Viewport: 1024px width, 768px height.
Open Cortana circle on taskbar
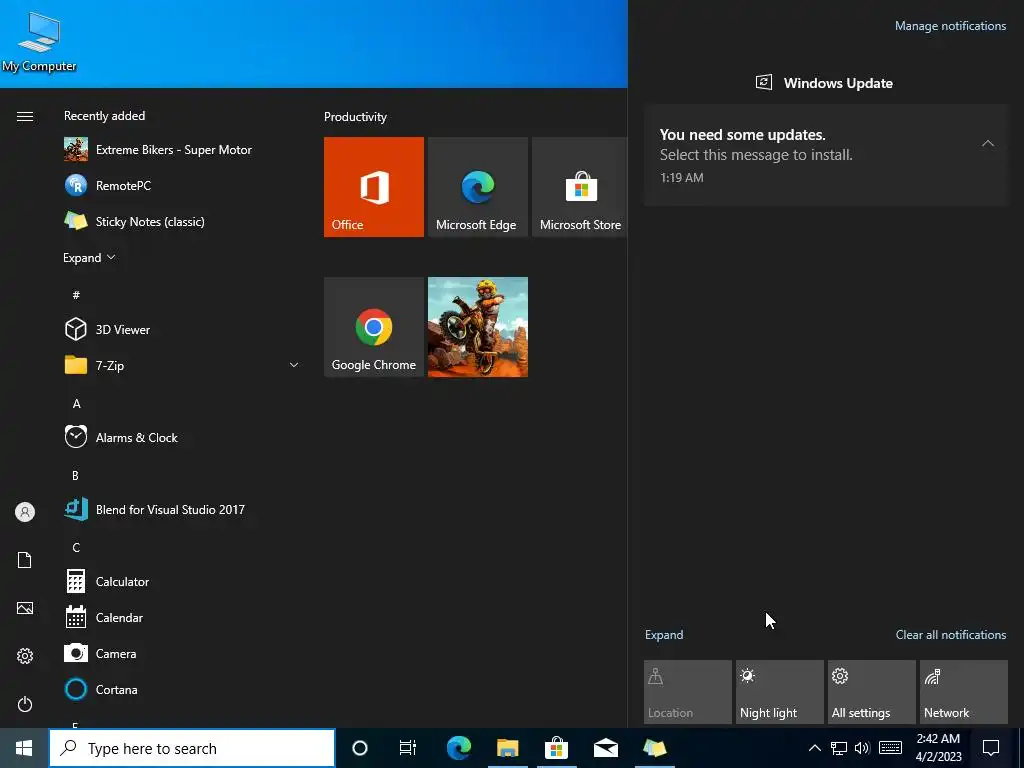click(360, 748)
